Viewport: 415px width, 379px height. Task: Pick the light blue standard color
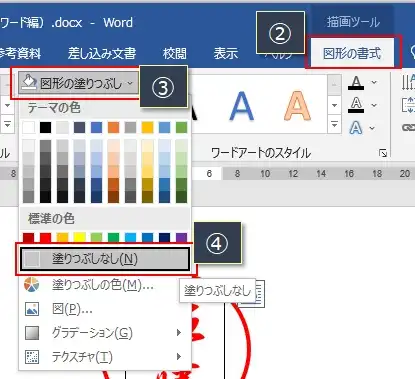[130, 237]
